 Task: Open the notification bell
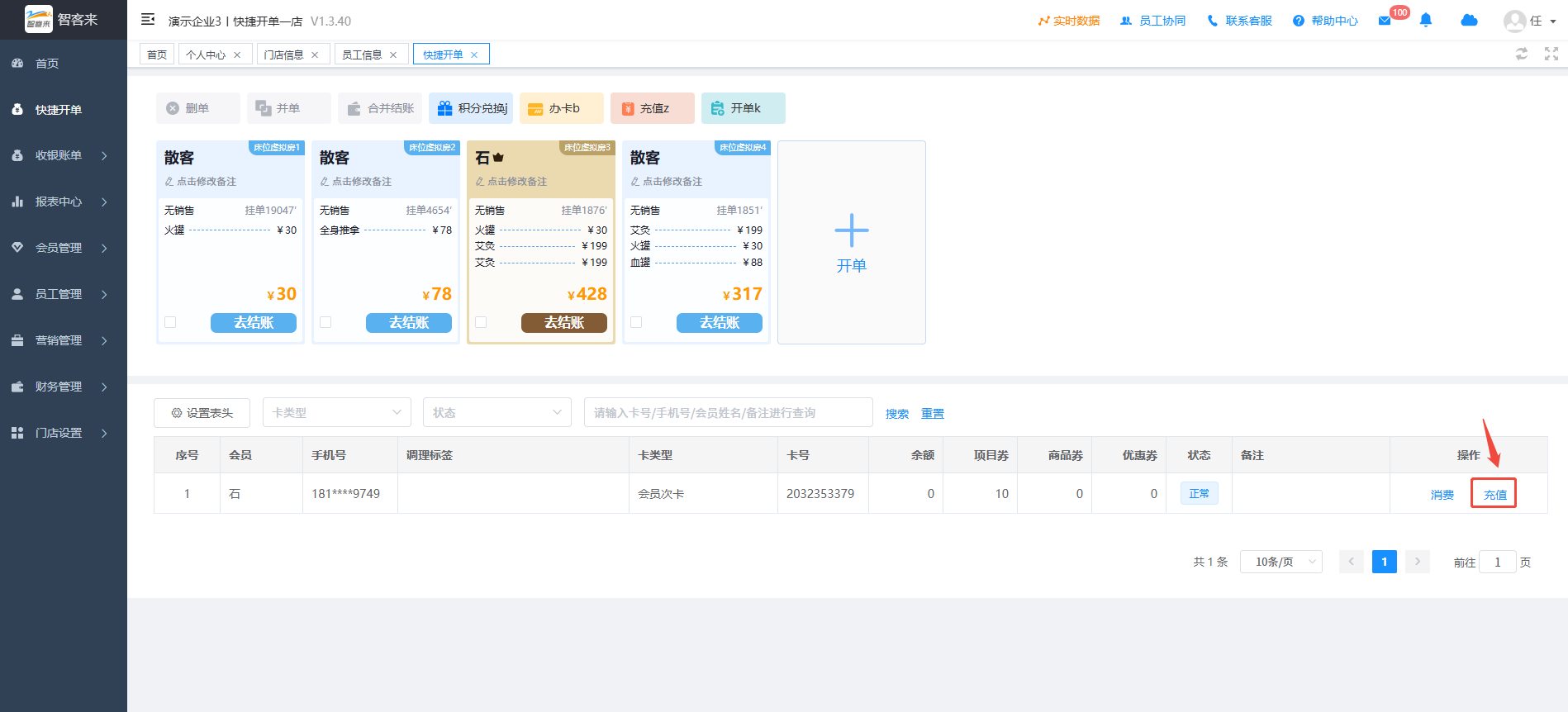tap(1426, 20)
